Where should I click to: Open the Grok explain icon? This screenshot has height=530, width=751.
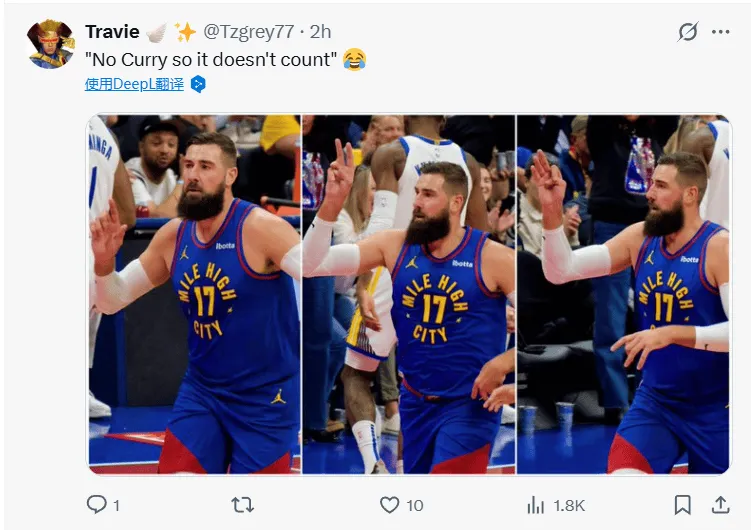[x=688, y=32]
